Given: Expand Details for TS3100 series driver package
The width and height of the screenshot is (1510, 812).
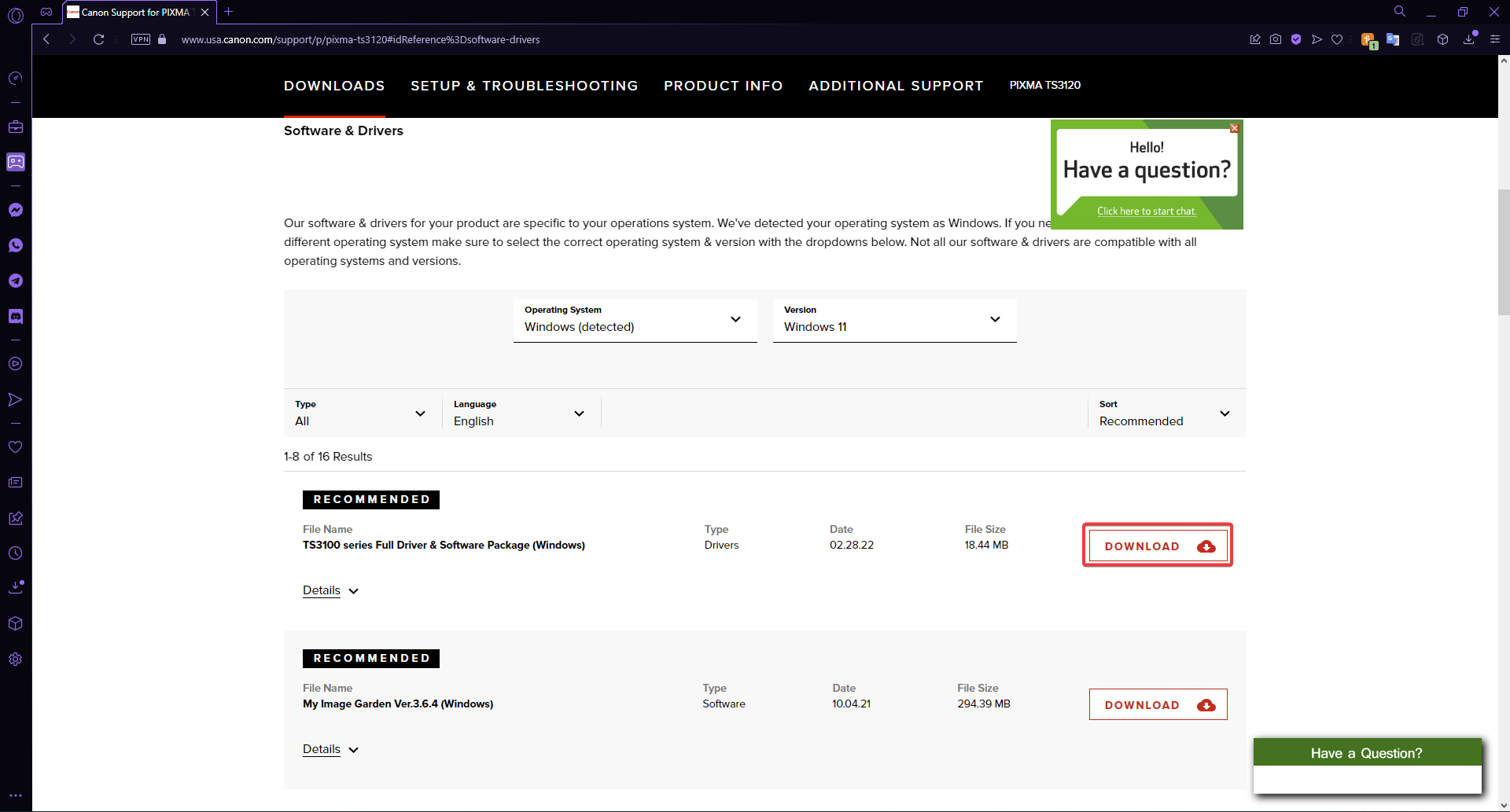Looking at the screenshot, I should coord(330,590).
